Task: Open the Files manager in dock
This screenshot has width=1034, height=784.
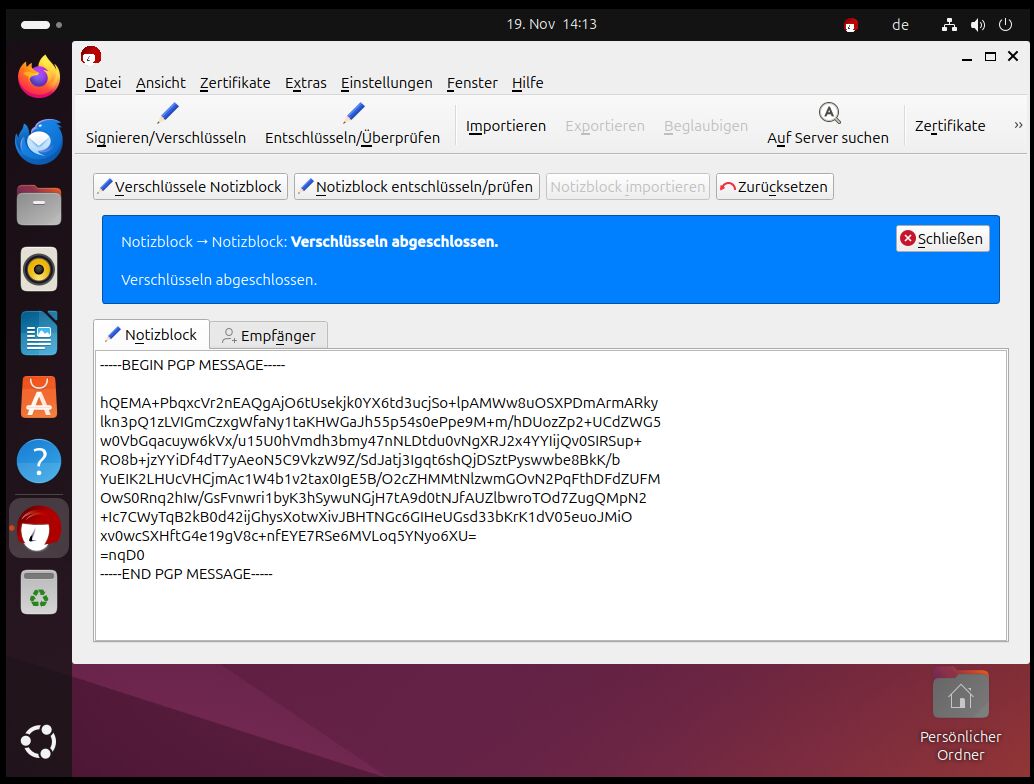Action: tap(39, 205)
